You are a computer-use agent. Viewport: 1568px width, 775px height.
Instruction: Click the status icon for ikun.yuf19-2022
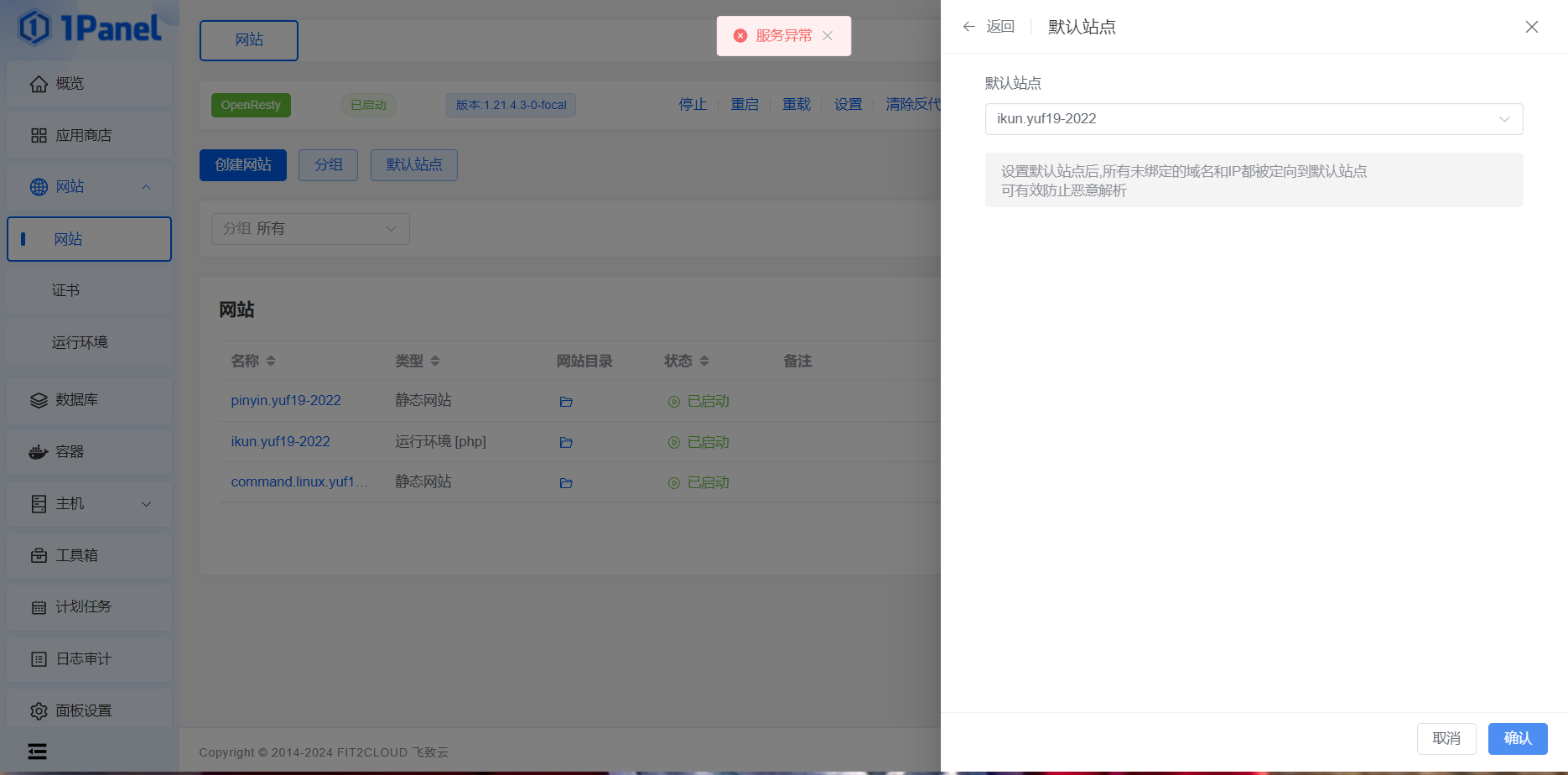[x=674, y=442]
